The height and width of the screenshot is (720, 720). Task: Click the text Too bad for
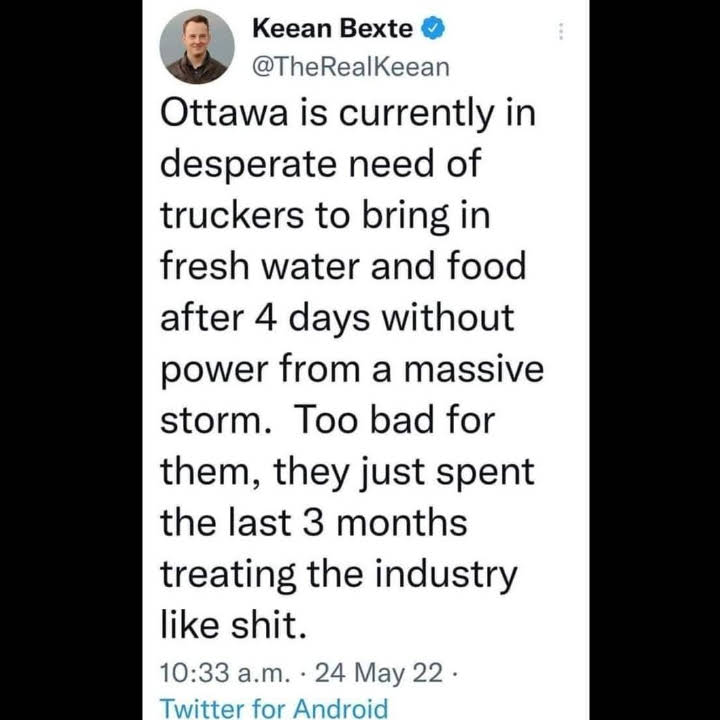(395, 420)
